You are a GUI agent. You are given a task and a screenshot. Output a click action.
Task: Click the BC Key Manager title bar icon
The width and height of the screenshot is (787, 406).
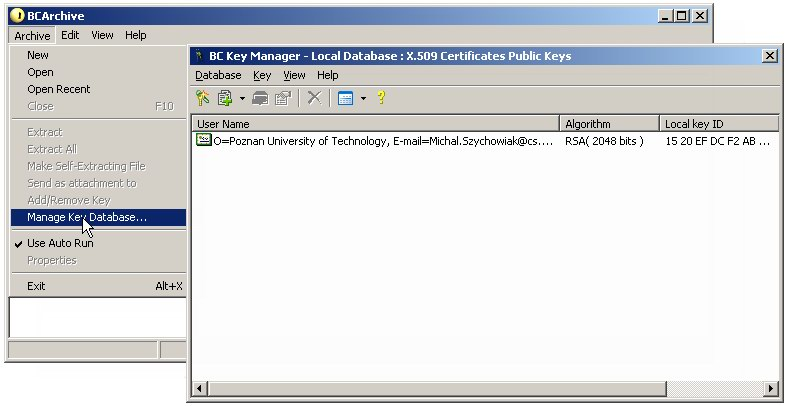pyautogui.click(x=200, y=56)
